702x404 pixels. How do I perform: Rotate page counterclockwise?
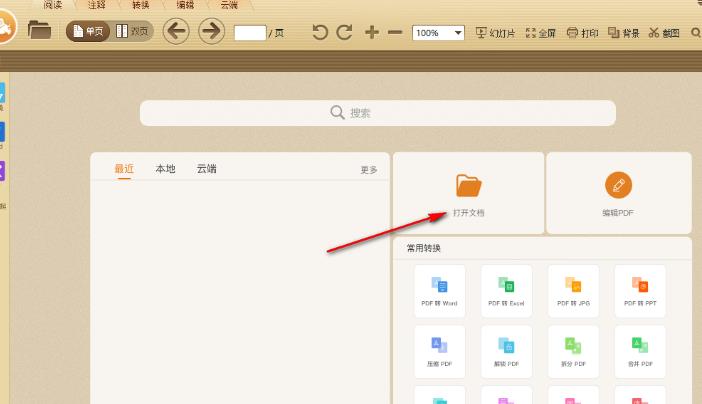point(320,32)
